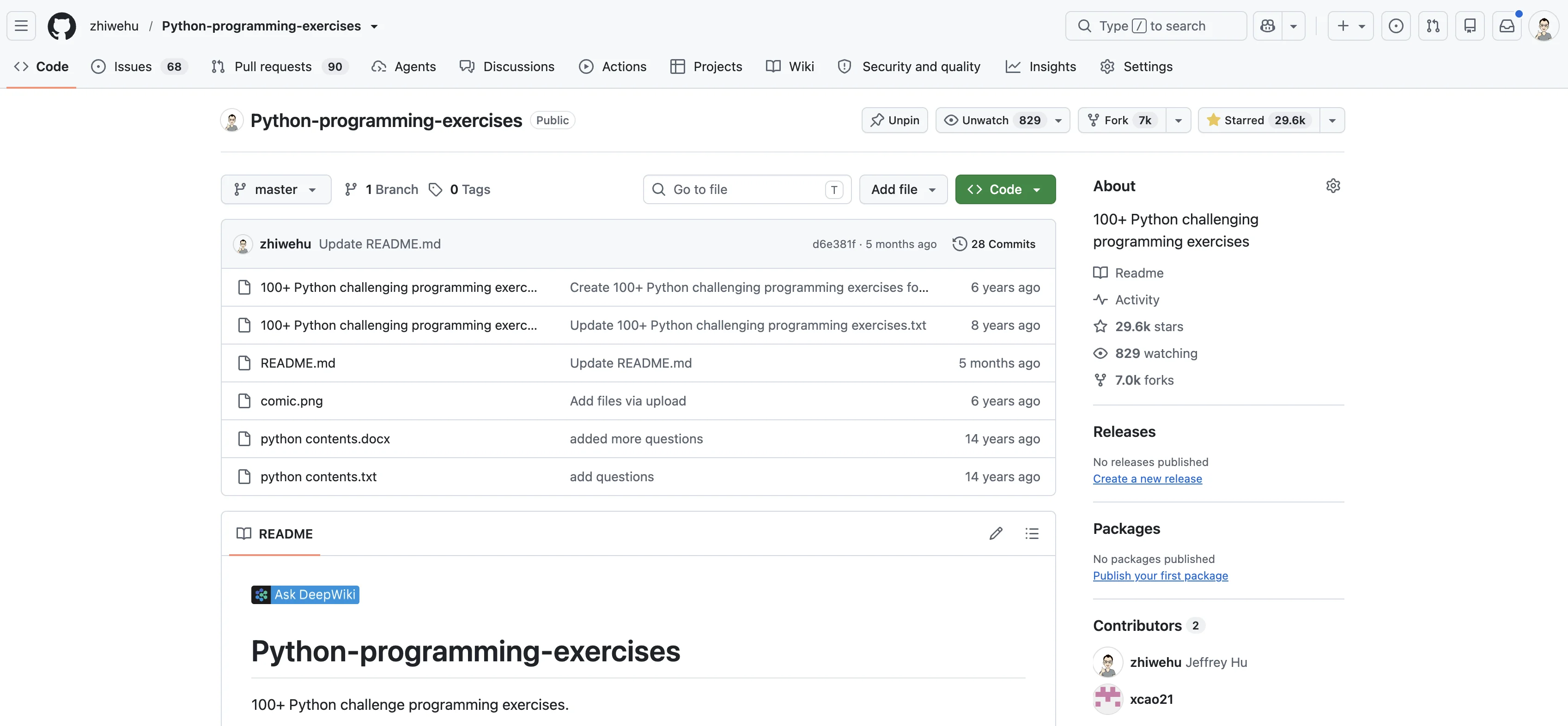The height and width of the screenshot is (726, 1568).
Task: Unstar the repository with Starred button
Action: point(1259,120)
